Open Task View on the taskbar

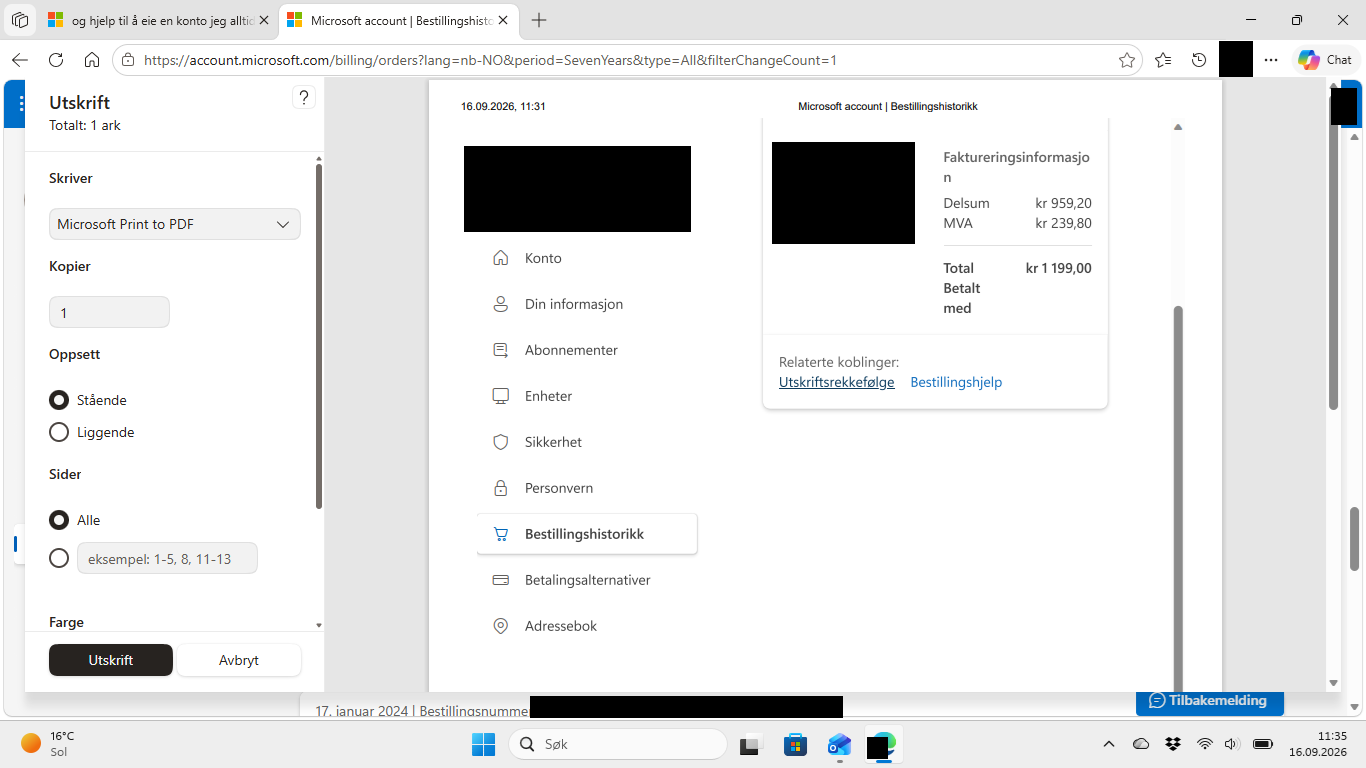pos(749,744)
